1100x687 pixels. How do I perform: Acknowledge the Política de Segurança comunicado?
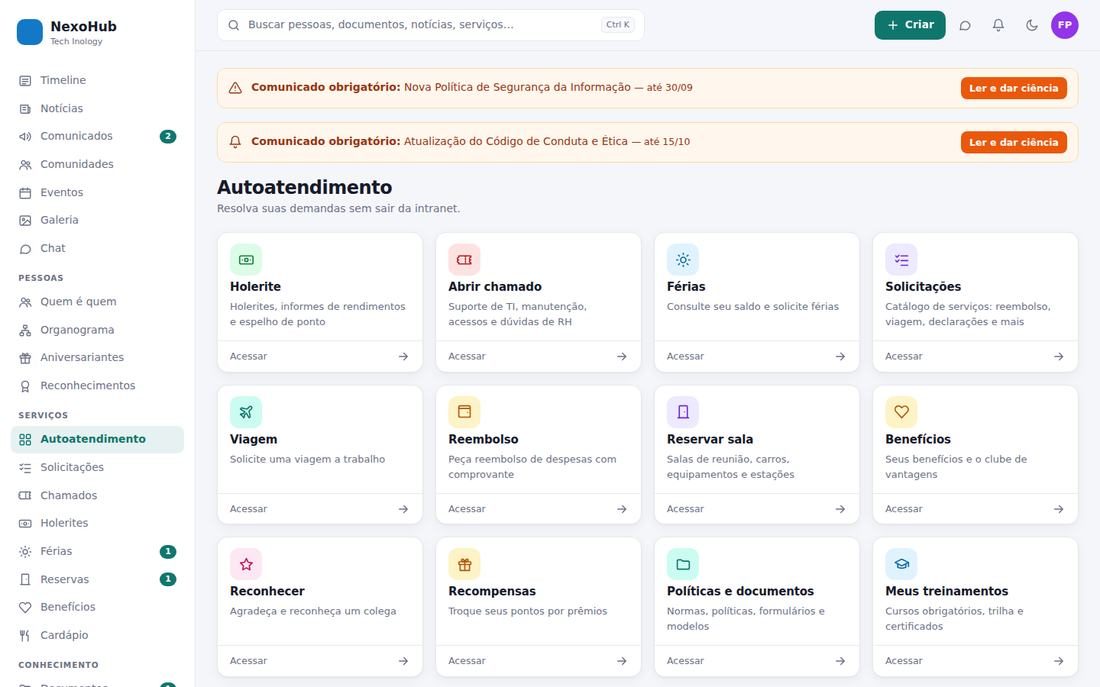coord(1014,88)
